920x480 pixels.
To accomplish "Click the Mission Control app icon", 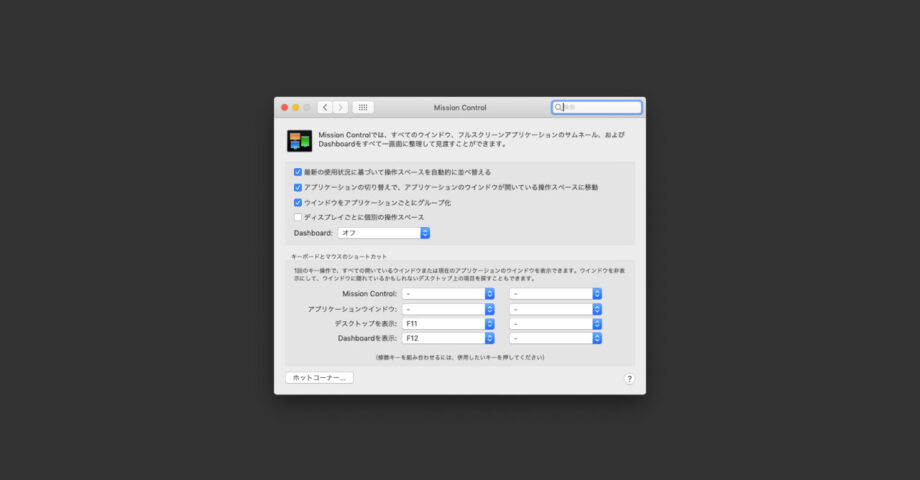I will [x=299, y=141].
